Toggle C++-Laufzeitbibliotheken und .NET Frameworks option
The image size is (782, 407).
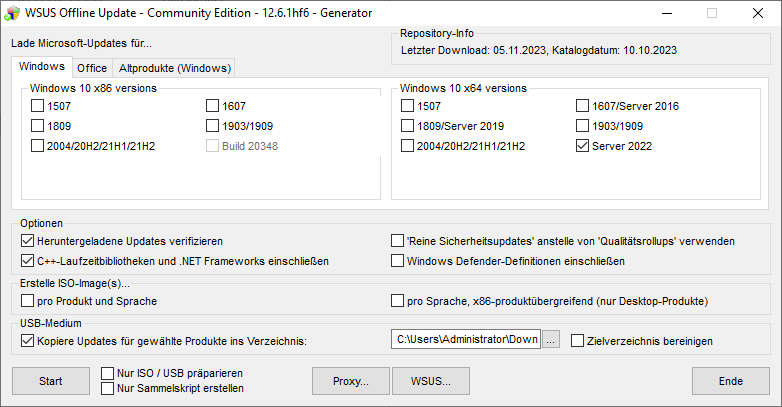27,261
